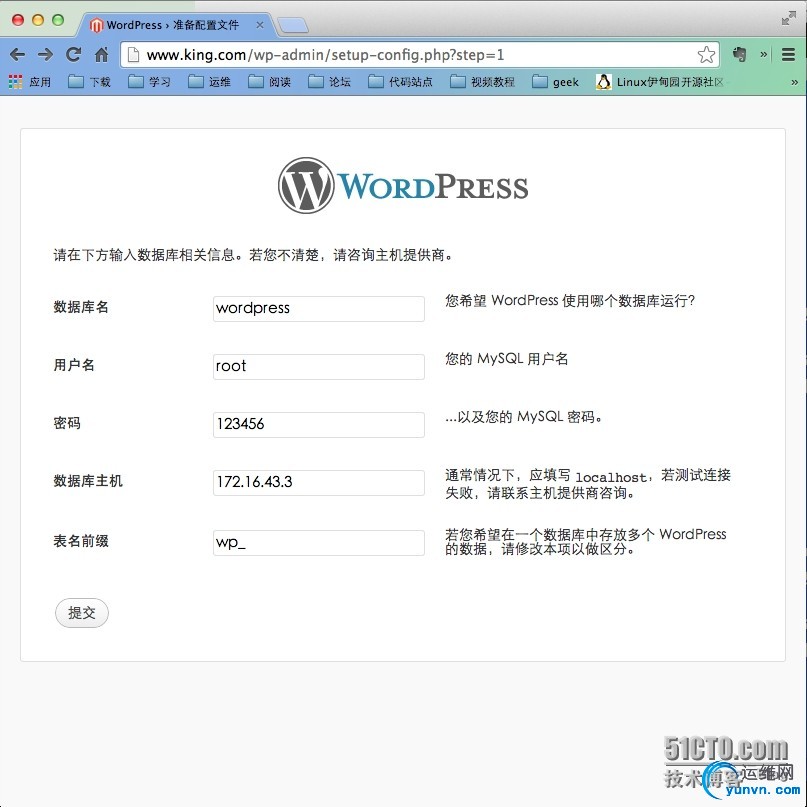Click the address bar URL field
This screenshot has width=807, height=807.
point(419,55)
